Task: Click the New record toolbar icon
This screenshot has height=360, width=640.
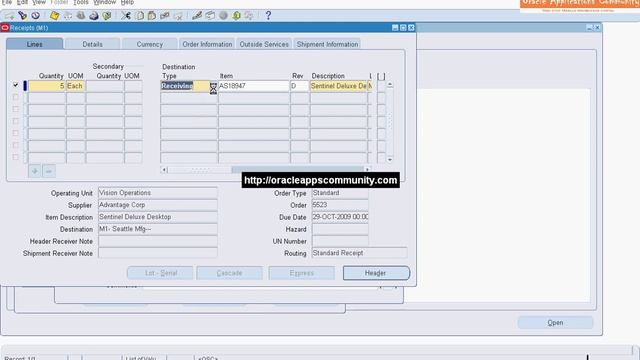Action: click(9, 16)
